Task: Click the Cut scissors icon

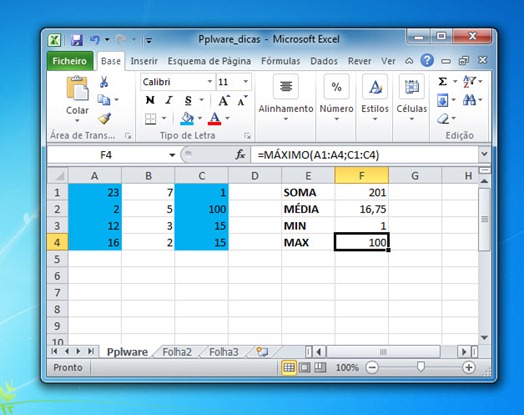Action: click(104, 82)
